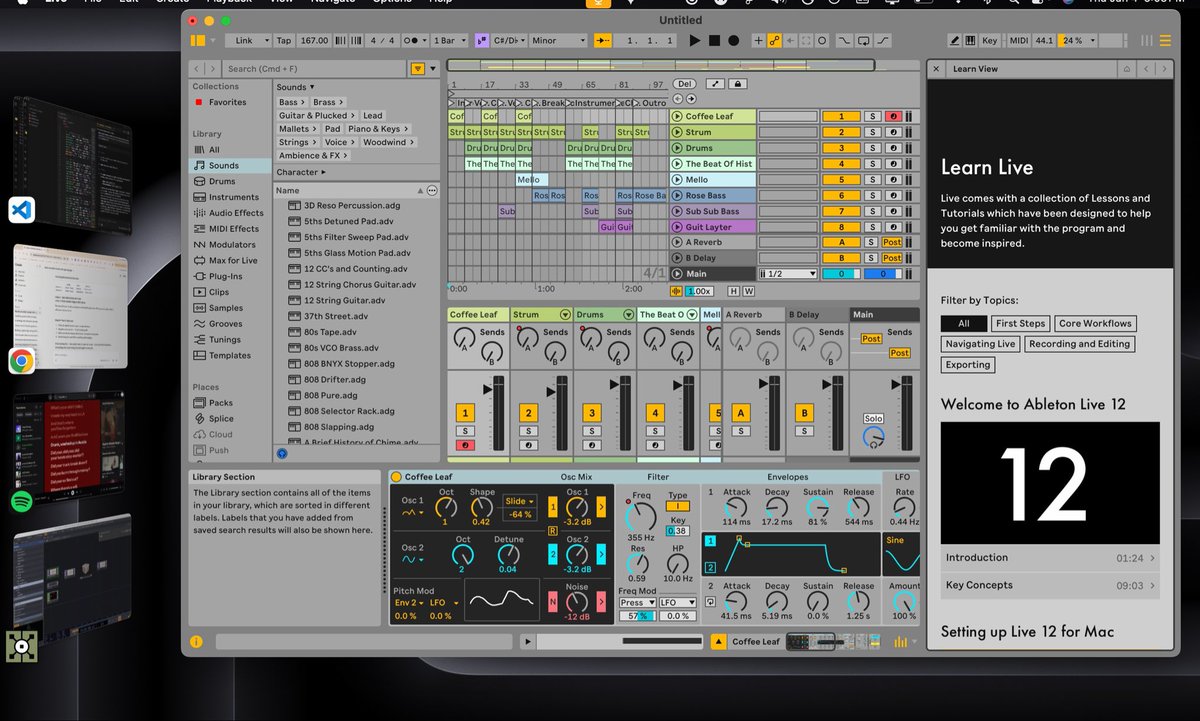
Task: Adjust the Main track Solo cue volume knob
Action: pyautogui.click(x=873, y=437)
